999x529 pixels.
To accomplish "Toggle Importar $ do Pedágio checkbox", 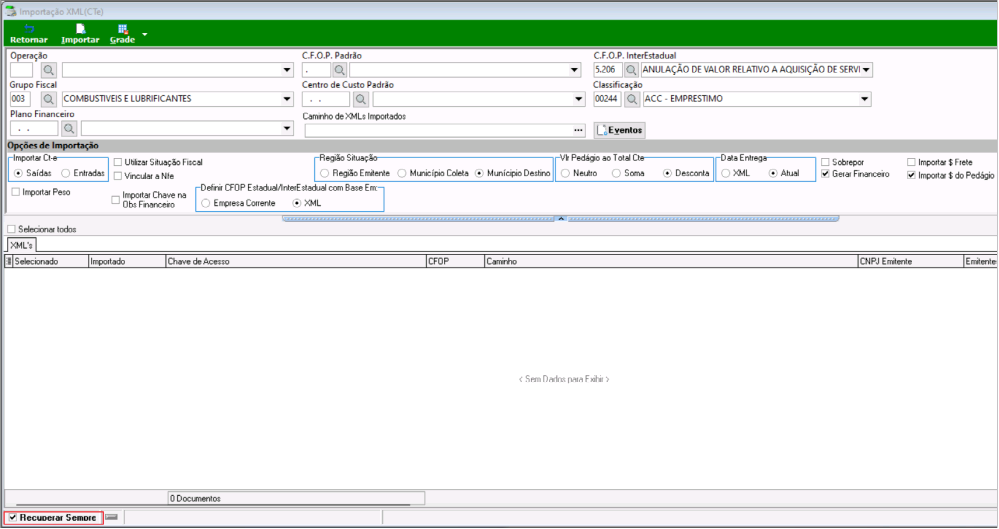I will click(x=911, y=175).
